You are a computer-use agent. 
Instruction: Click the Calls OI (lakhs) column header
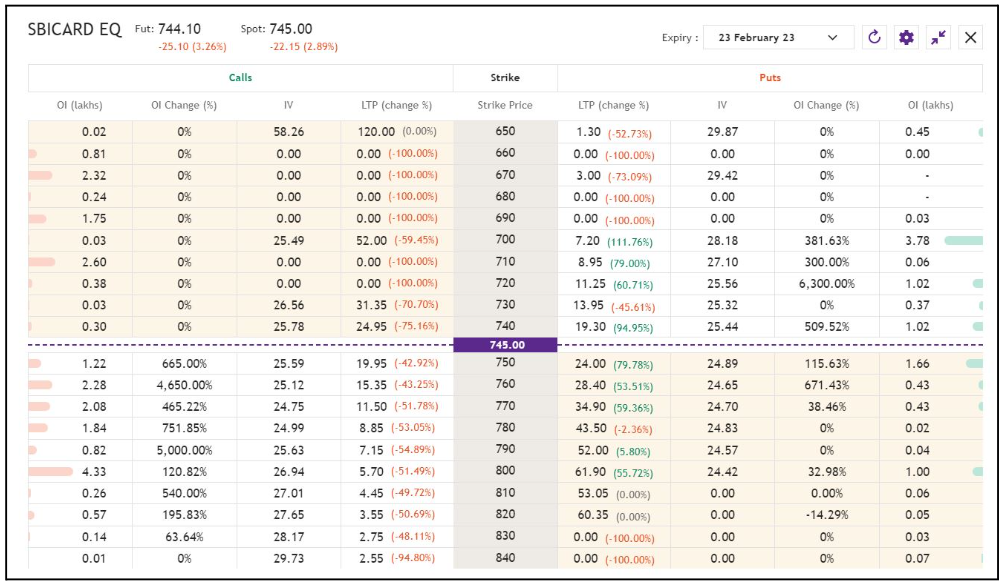point(80,105)
